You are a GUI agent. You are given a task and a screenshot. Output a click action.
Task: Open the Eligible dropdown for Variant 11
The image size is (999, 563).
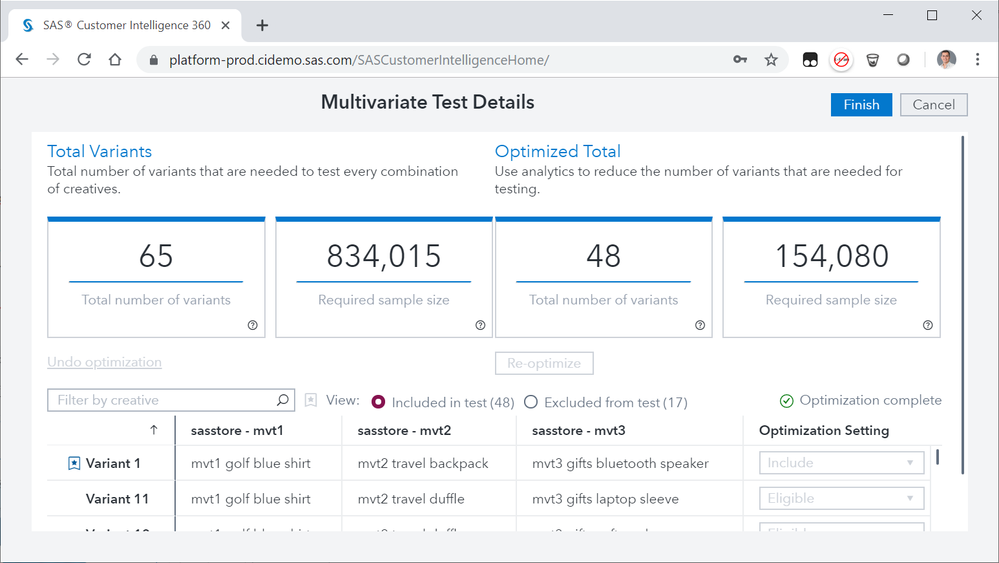(841, 498)
